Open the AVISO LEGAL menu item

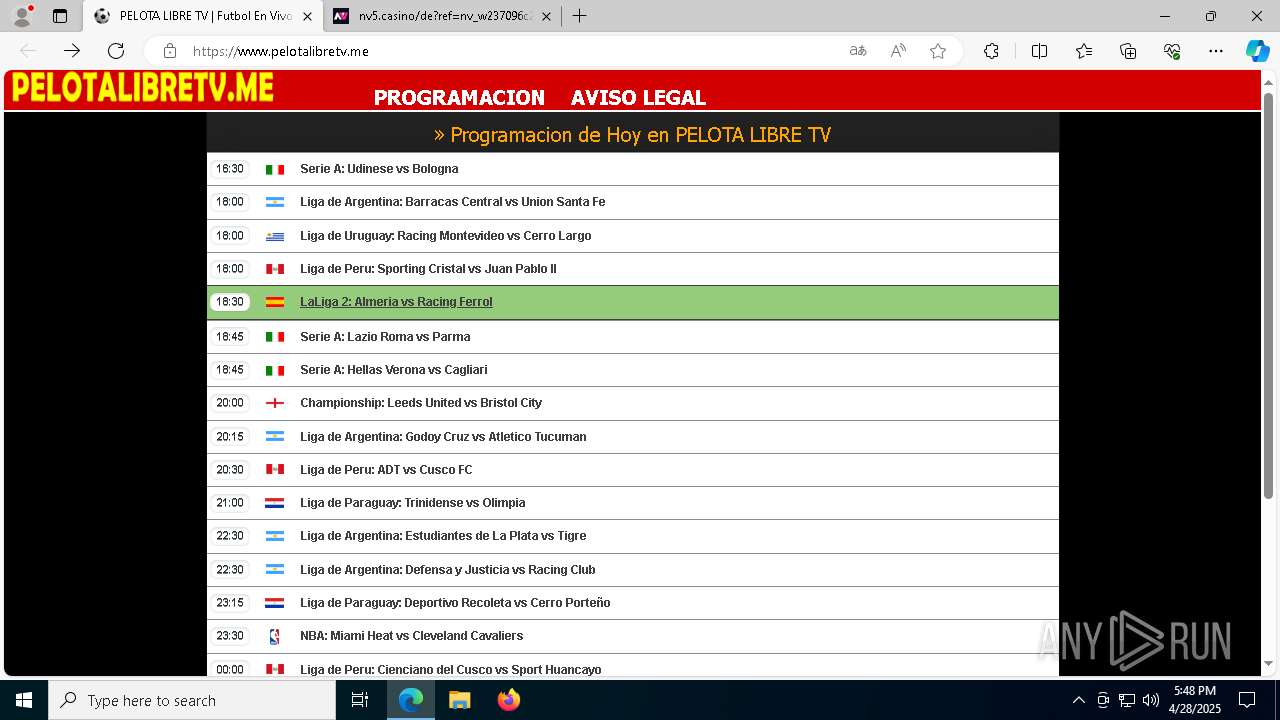coord(638,97)
